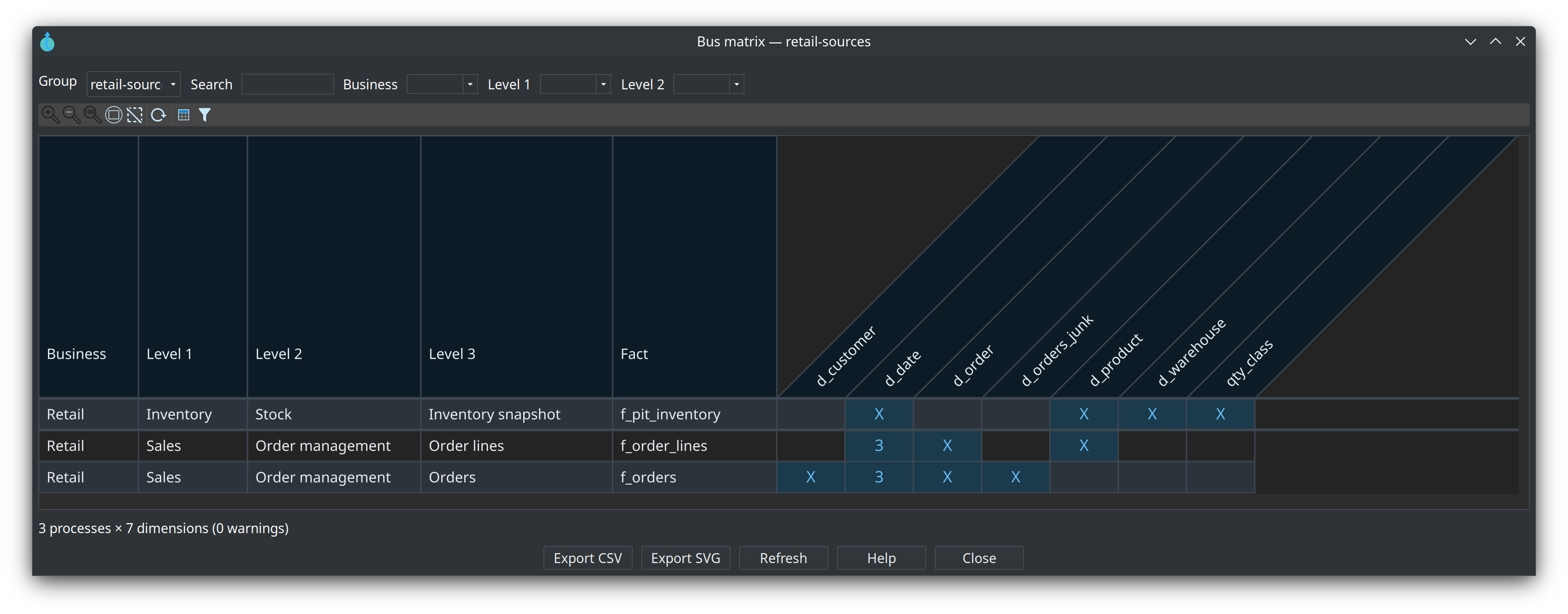Click the bottom Refresh button
The width and height of the screenshot is (1568, 614).
click(783, 558)
